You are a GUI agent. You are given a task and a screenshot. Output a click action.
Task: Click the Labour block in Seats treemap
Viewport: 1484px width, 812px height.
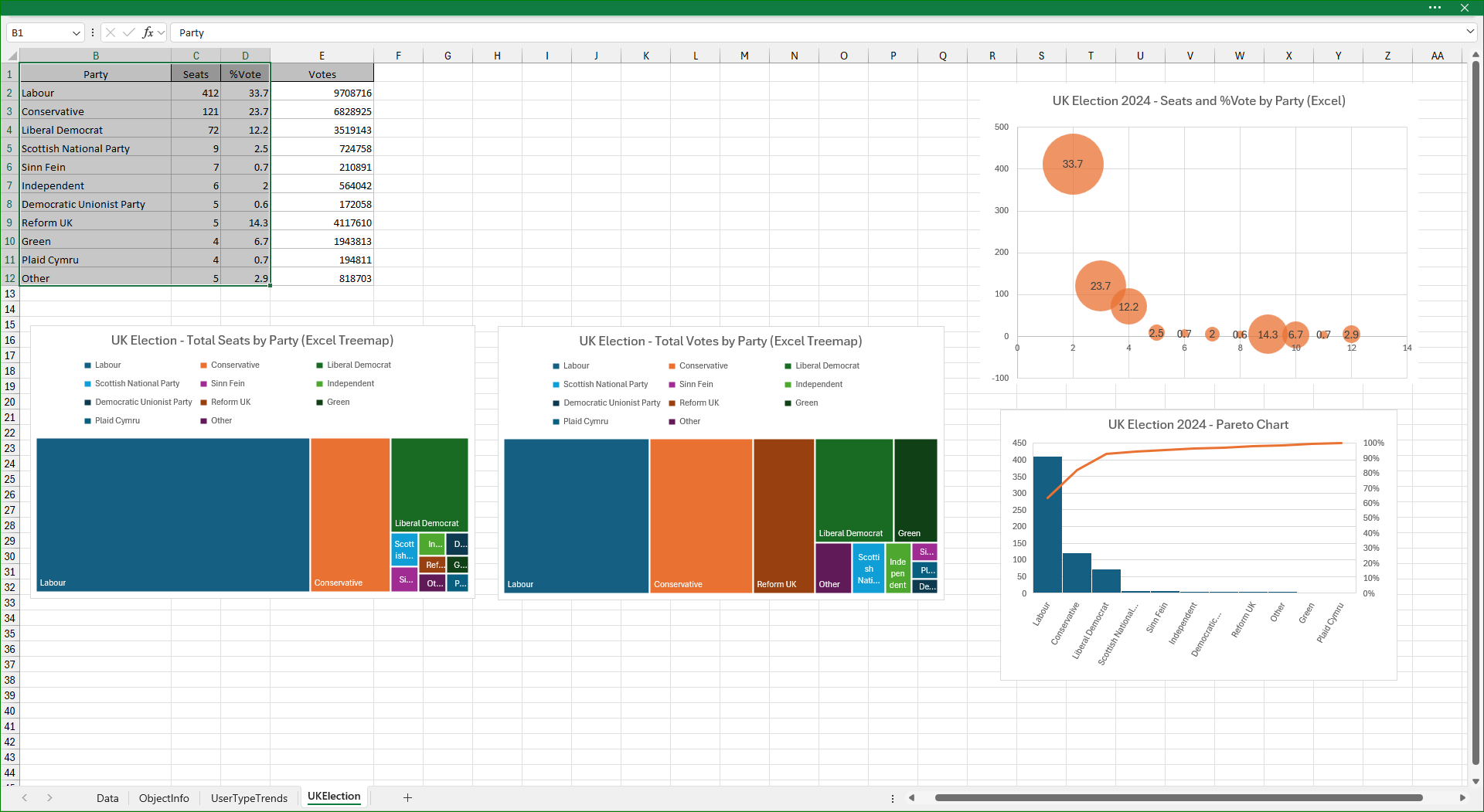coord(173,515)
